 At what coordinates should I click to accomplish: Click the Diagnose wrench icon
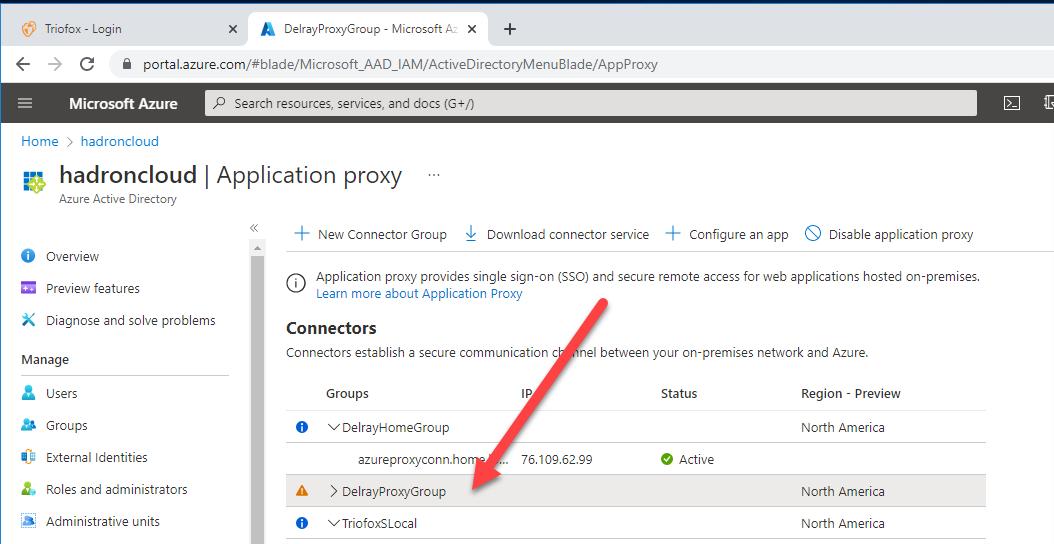coord(28,319)
